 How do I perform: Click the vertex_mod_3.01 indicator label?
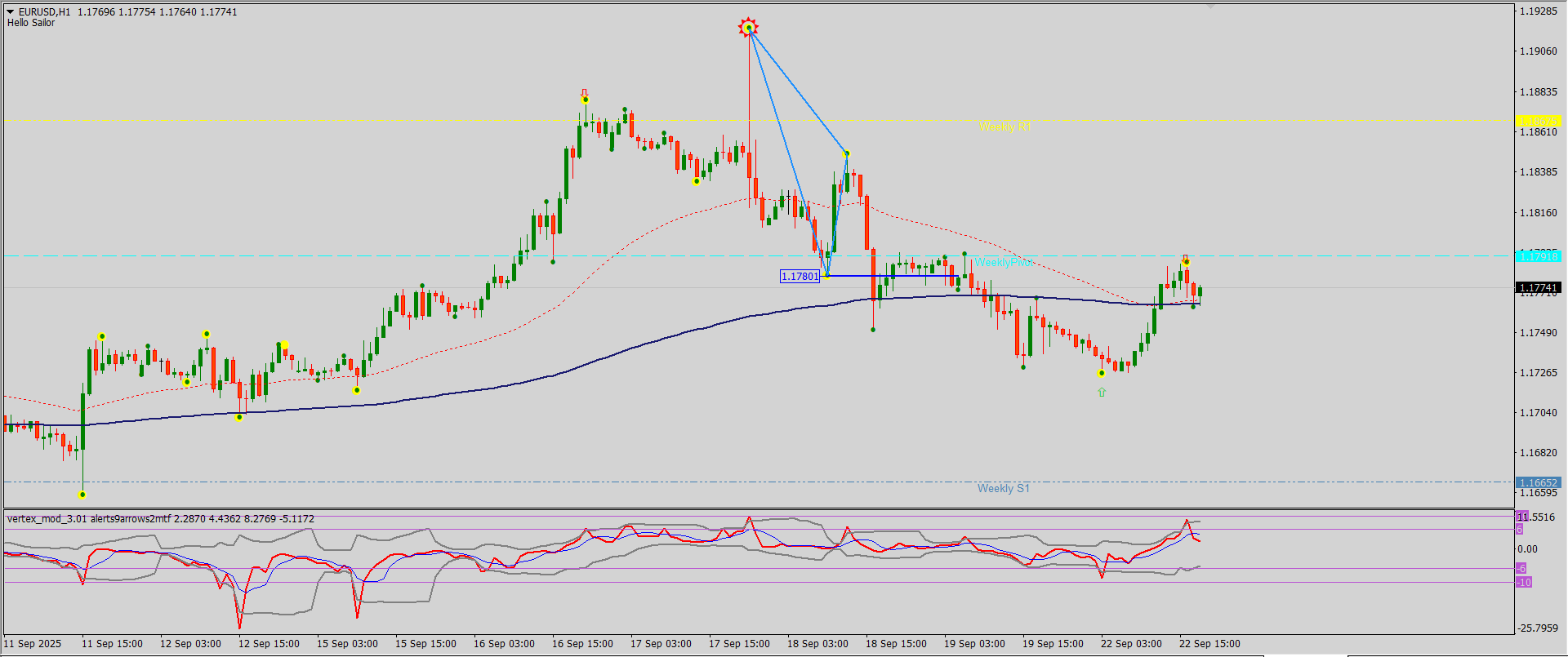[x=47, y=518]
